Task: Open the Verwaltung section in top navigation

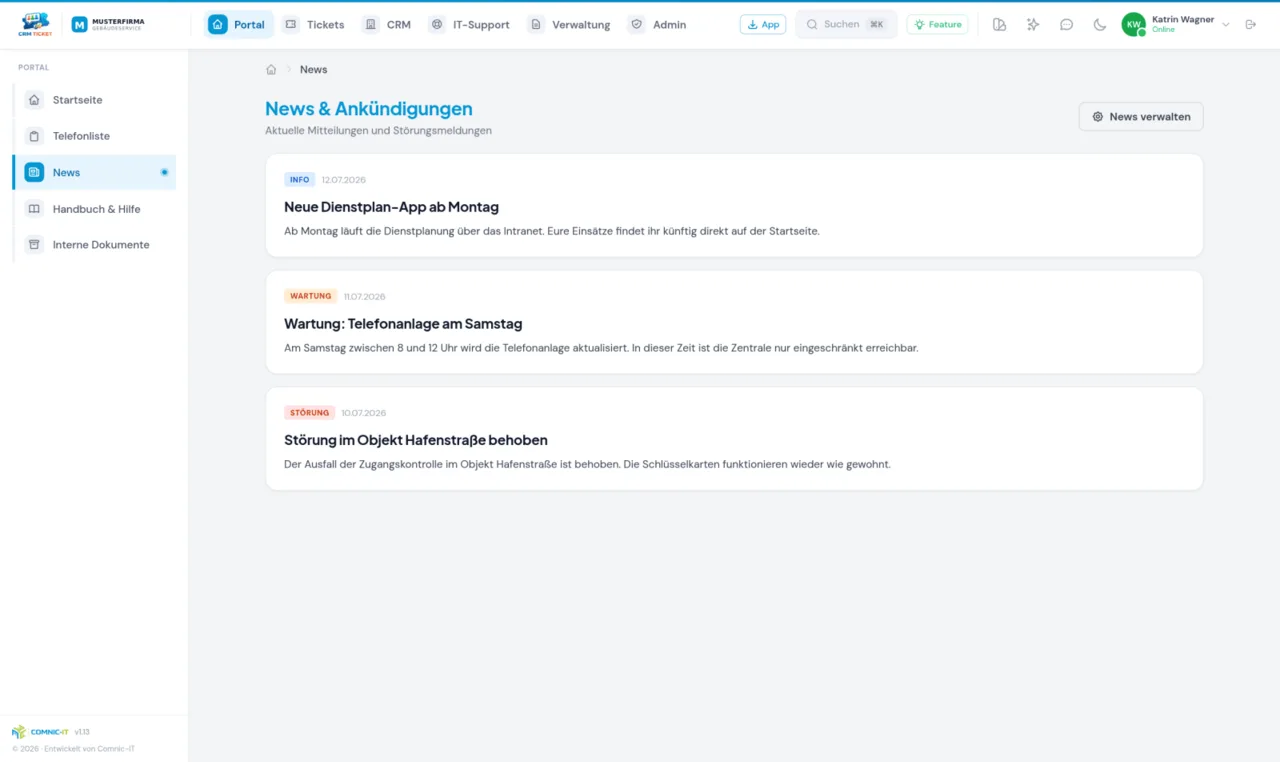Action: (x=569, y=25)
